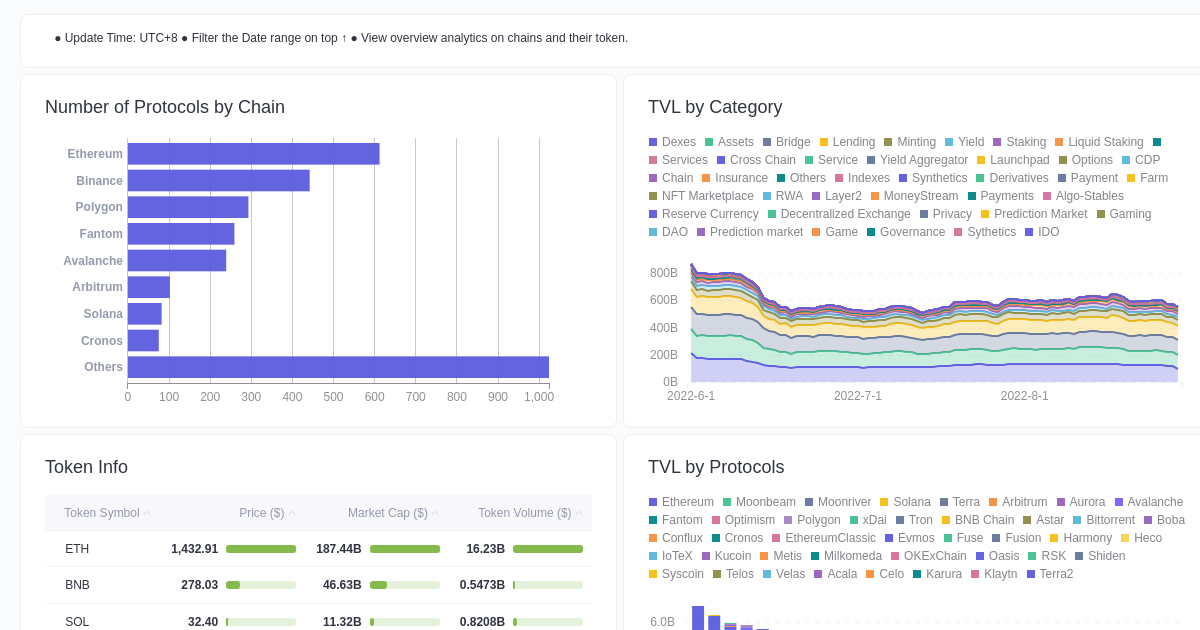Open the ETH token entry
This screenshot has height=630, width=1200.
coord(77,549)
